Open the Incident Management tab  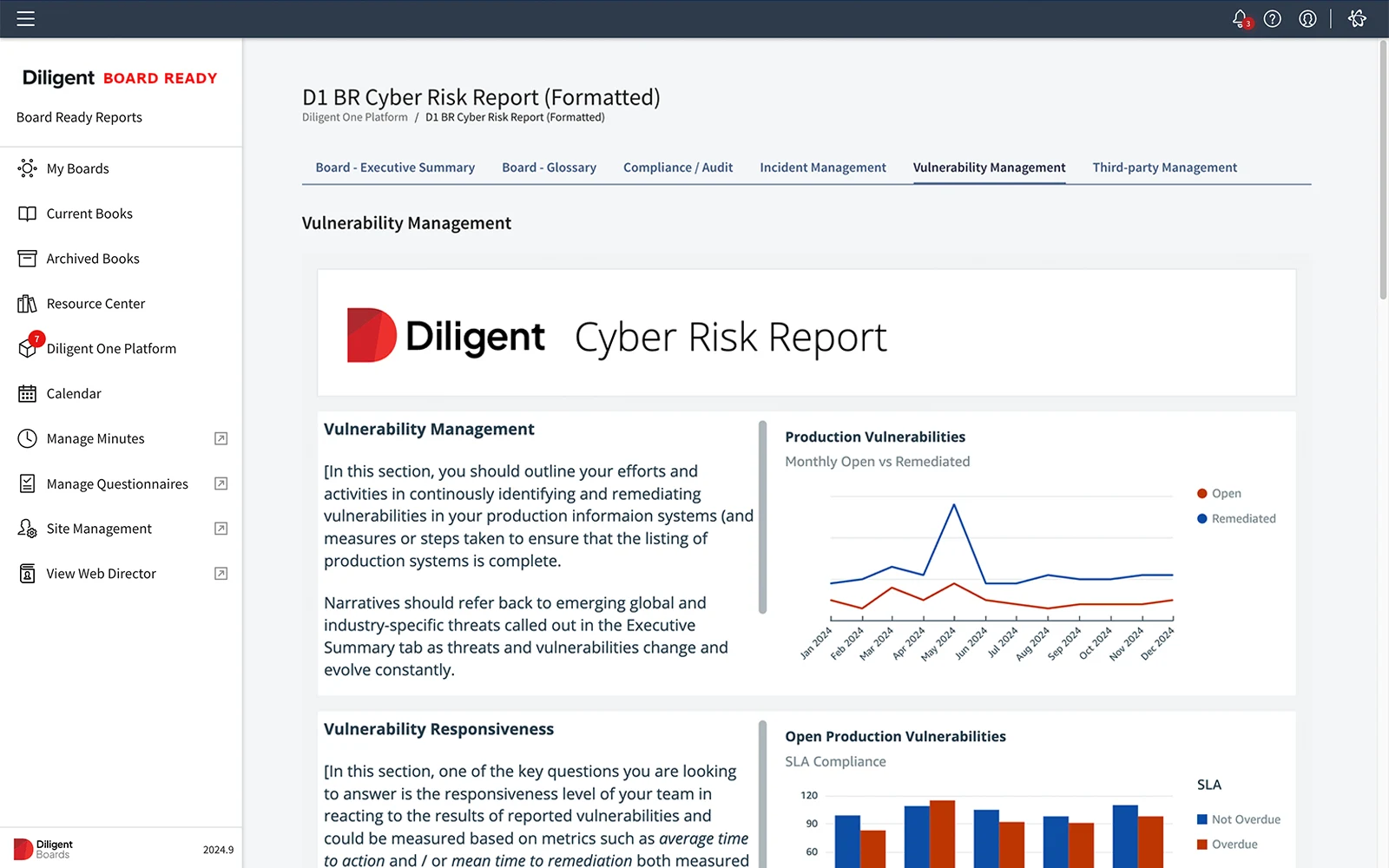823,168
